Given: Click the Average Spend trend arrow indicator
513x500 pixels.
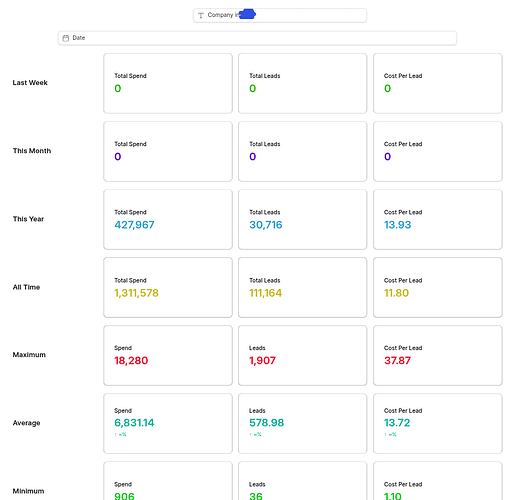Looking at the screenshot, I should [x=116, y=434].
